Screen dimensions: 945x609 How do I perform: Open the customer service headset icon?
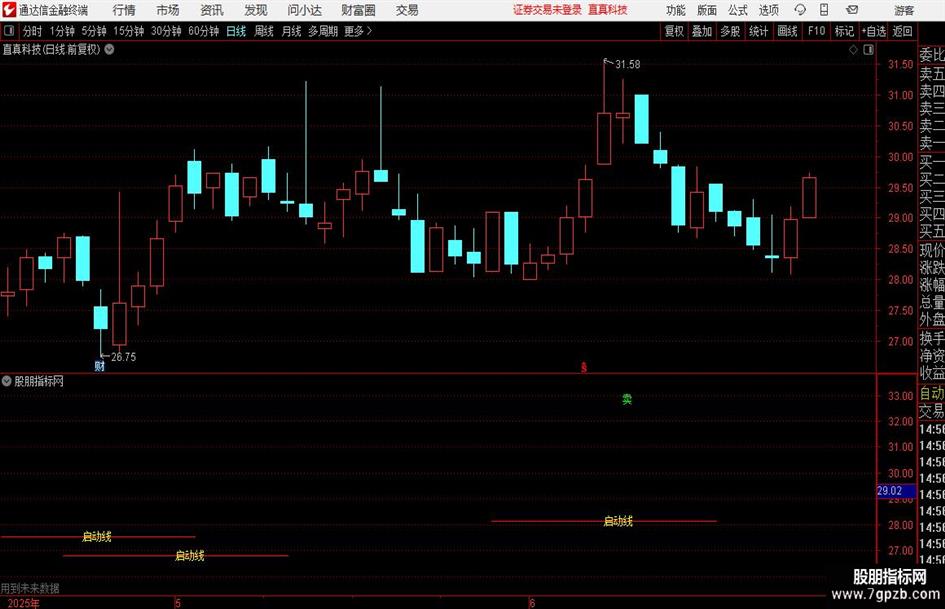[x=800, y=10]
